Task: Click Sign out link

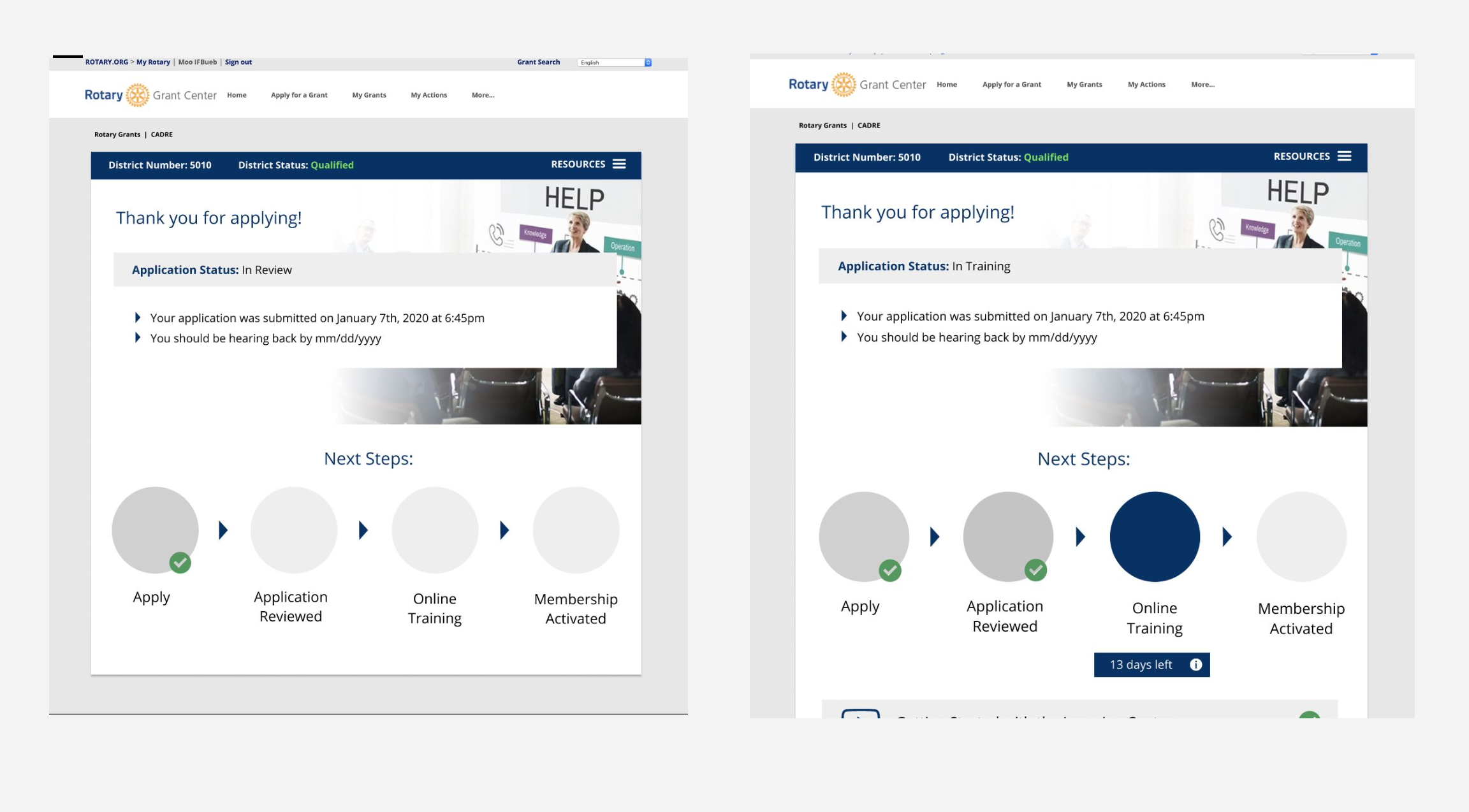Action: pos(238,62)
